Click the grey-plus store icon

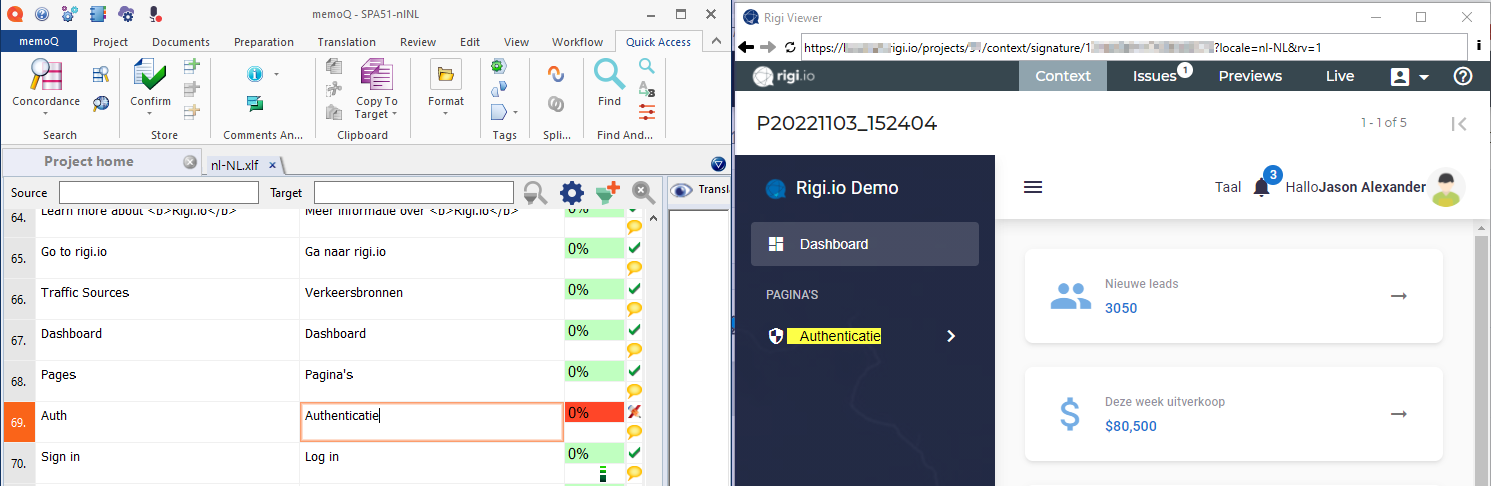(x=192, y=89)
